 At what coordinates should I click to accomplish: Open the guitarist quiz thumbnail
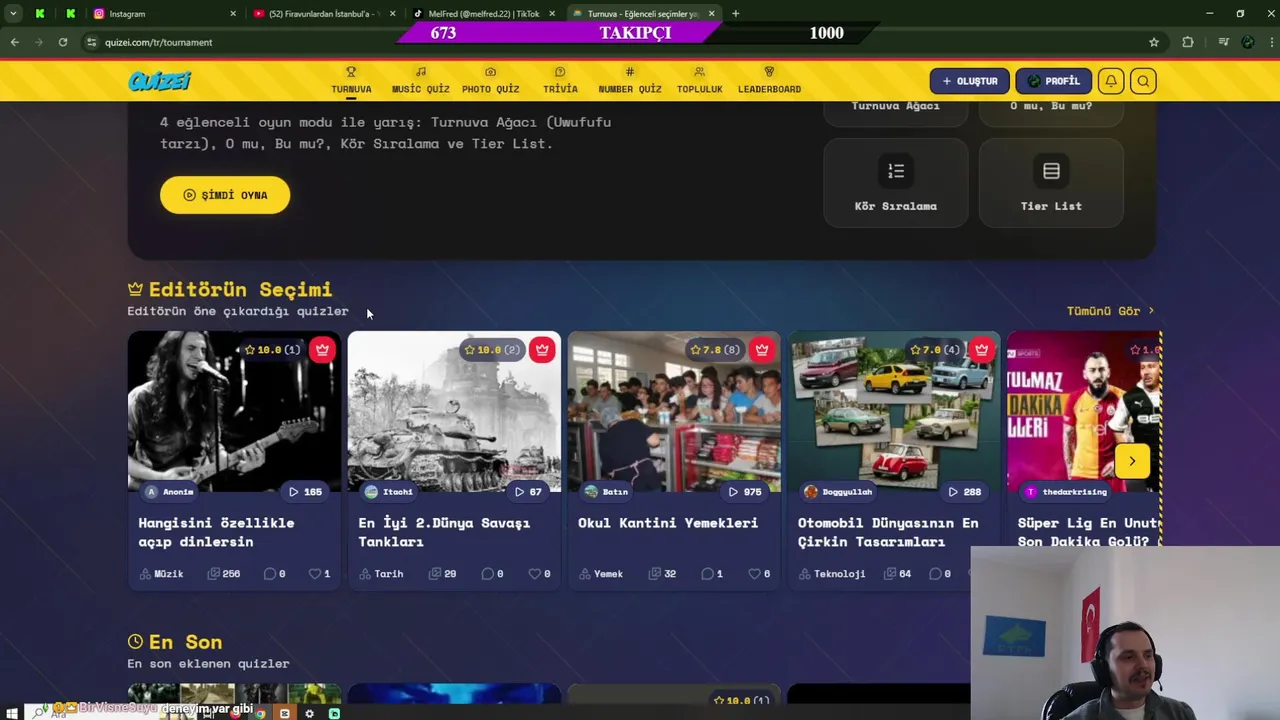coord(234,411)
